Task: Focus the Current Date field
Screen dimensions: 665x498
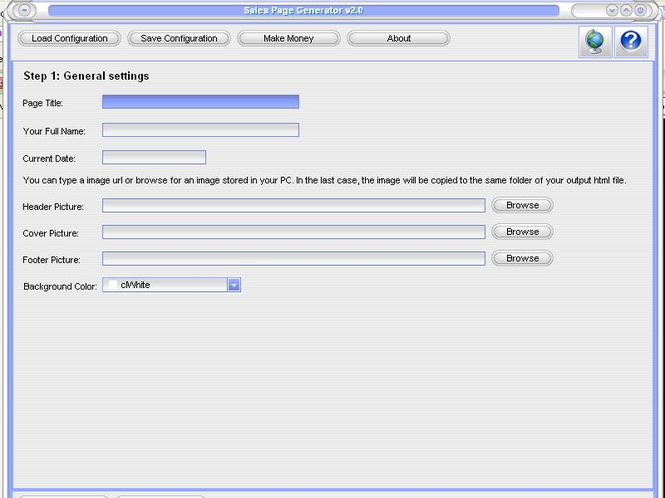Action: (154, 157)
